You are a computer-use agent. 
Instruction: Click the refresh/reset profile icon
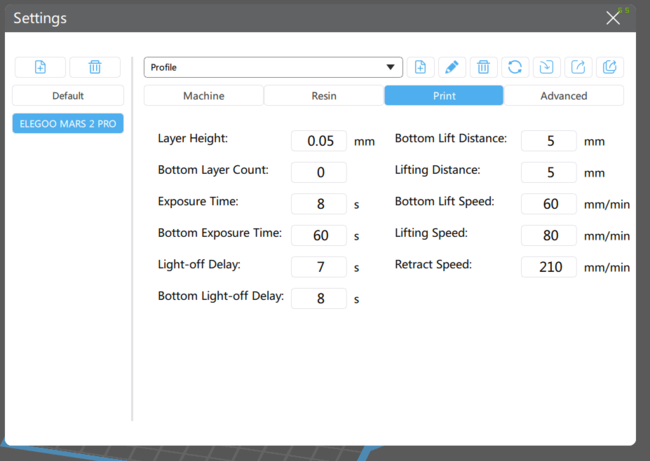(x=514, y=67)
